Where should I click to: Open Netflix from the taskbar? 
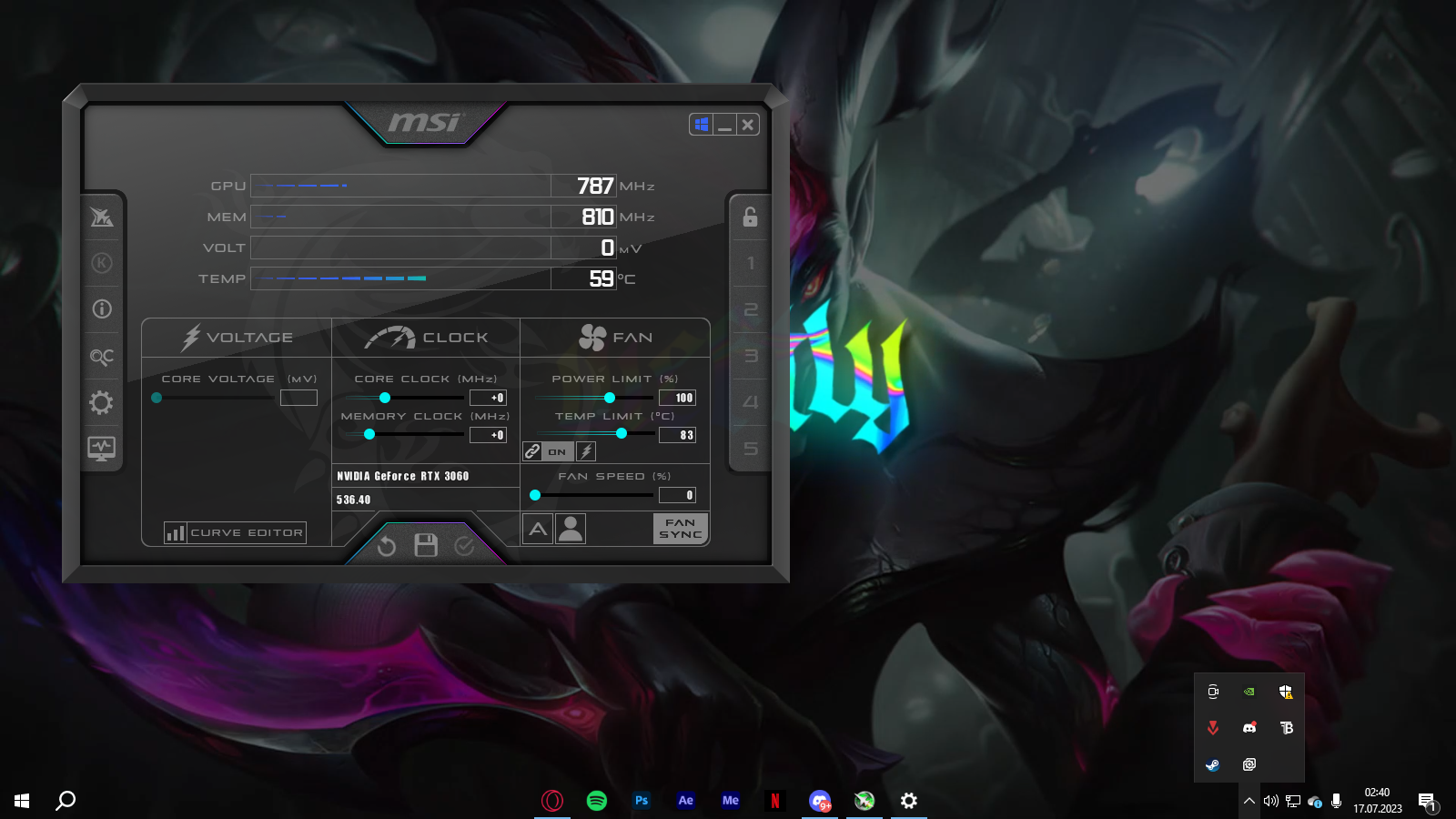click(775, 801)
